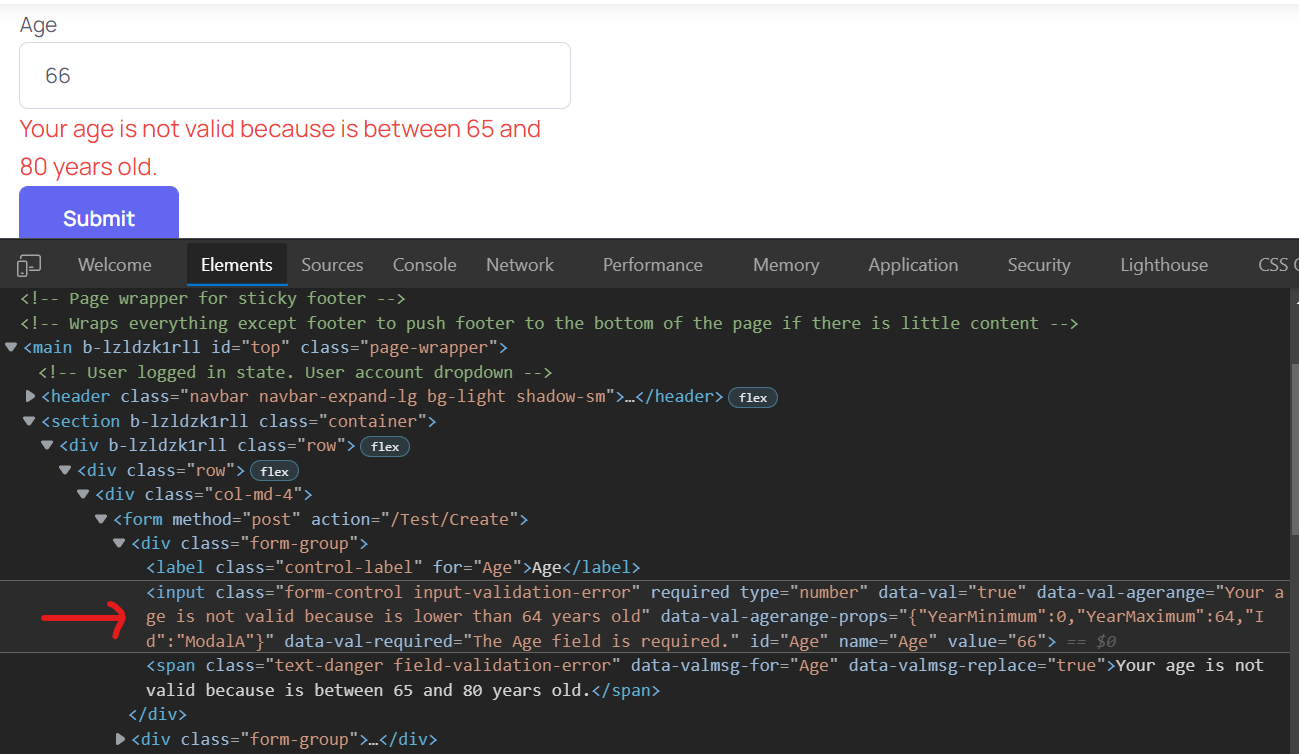The image size is (1299, 754).
Task: Collapse the col-md-4 div element
Action: coord(83,495)
